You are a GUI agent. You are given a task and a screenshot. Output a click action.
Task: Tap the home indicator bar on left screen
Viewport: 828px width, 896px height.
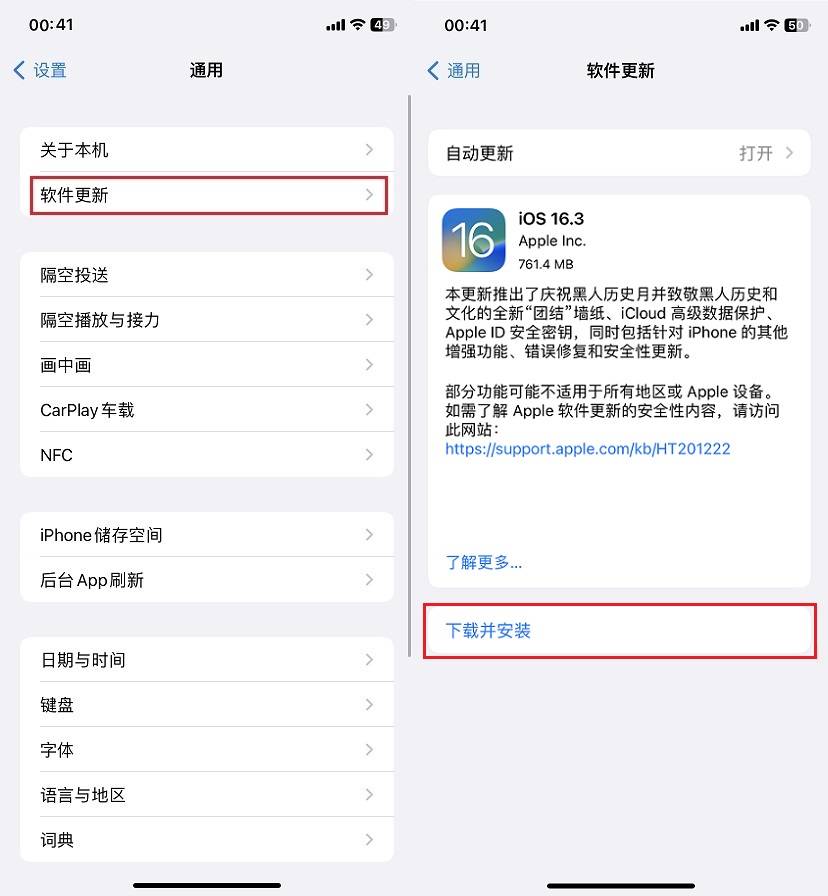[x=207, y=885]
